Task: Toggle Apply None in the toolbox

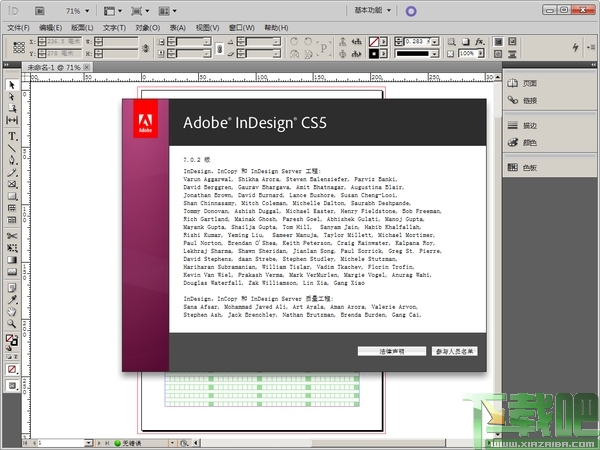Action: pyautogui.click(x=12, y=369)
